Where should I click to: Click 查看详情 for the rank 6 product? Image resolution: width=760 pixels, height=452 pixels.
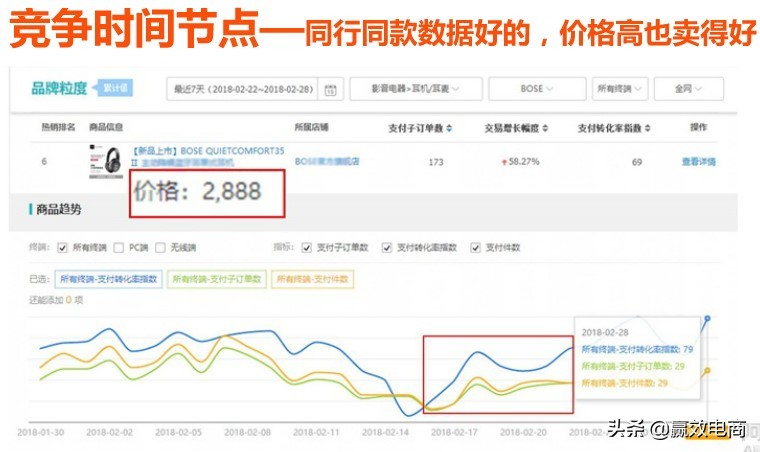[x=698, y=161]
